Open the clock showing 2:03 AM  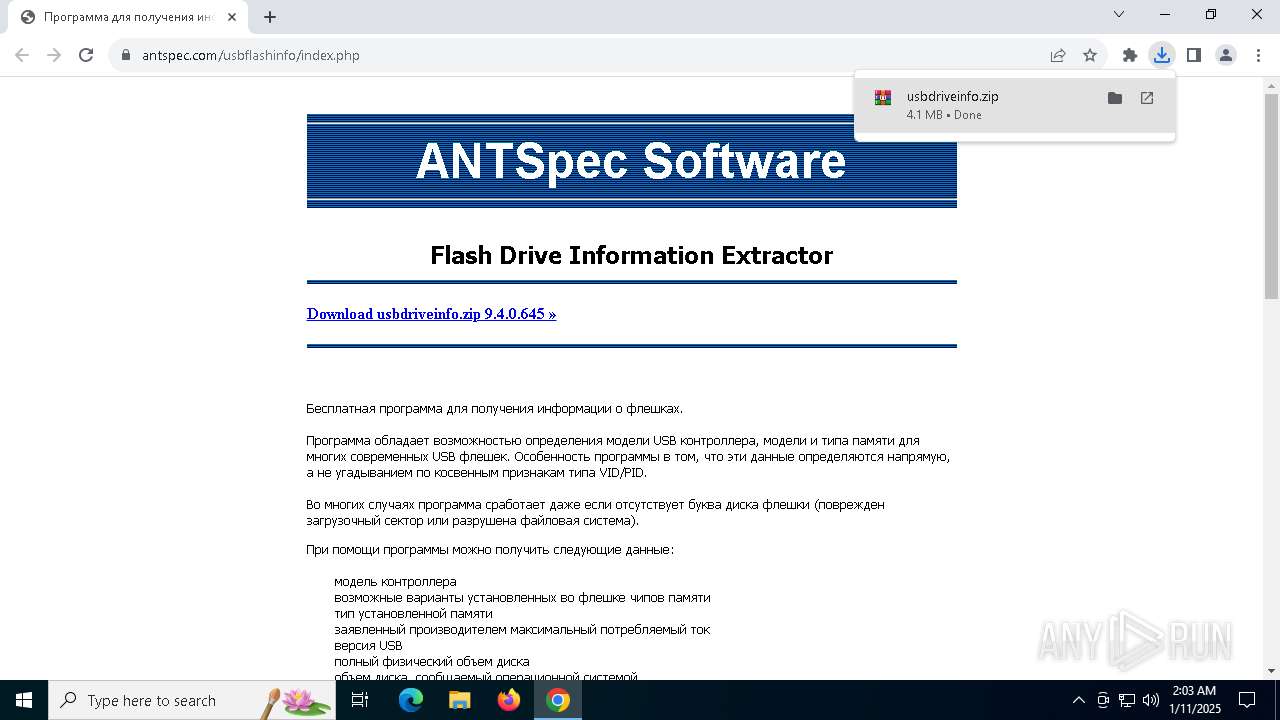(x=1194, y=700)
